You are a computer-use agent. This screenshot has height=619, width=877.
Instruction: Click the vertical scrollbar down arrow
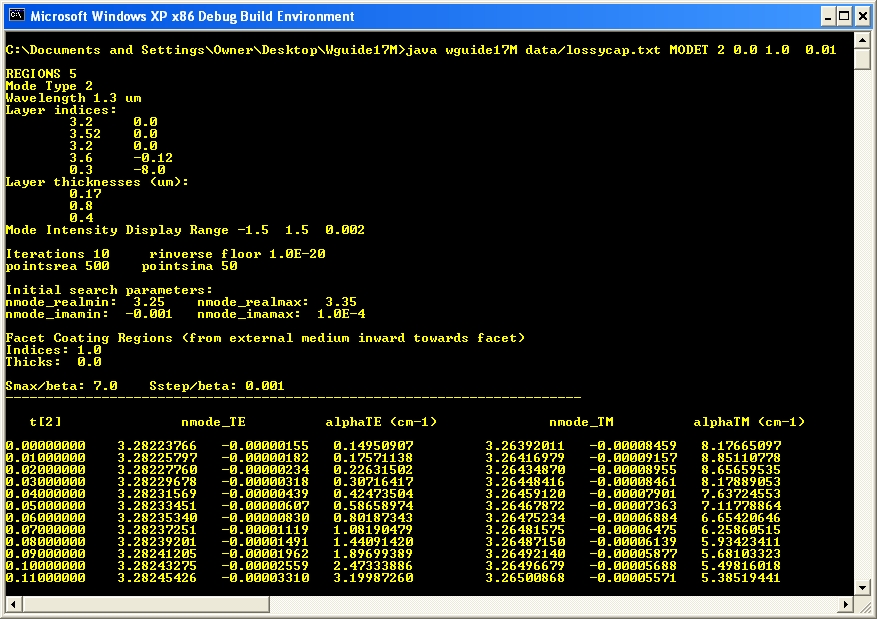pos(862,589)
